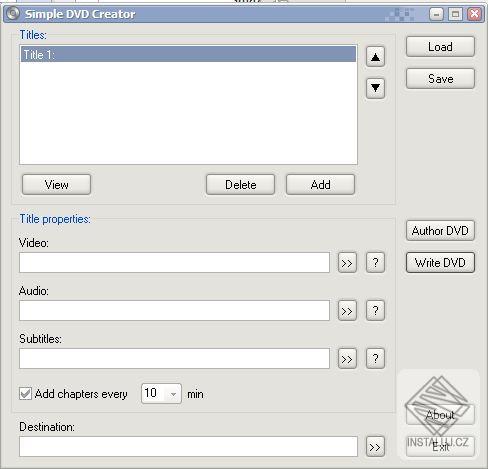Open the About dialog
488x469 pixels.
click(x=440, y=415)
